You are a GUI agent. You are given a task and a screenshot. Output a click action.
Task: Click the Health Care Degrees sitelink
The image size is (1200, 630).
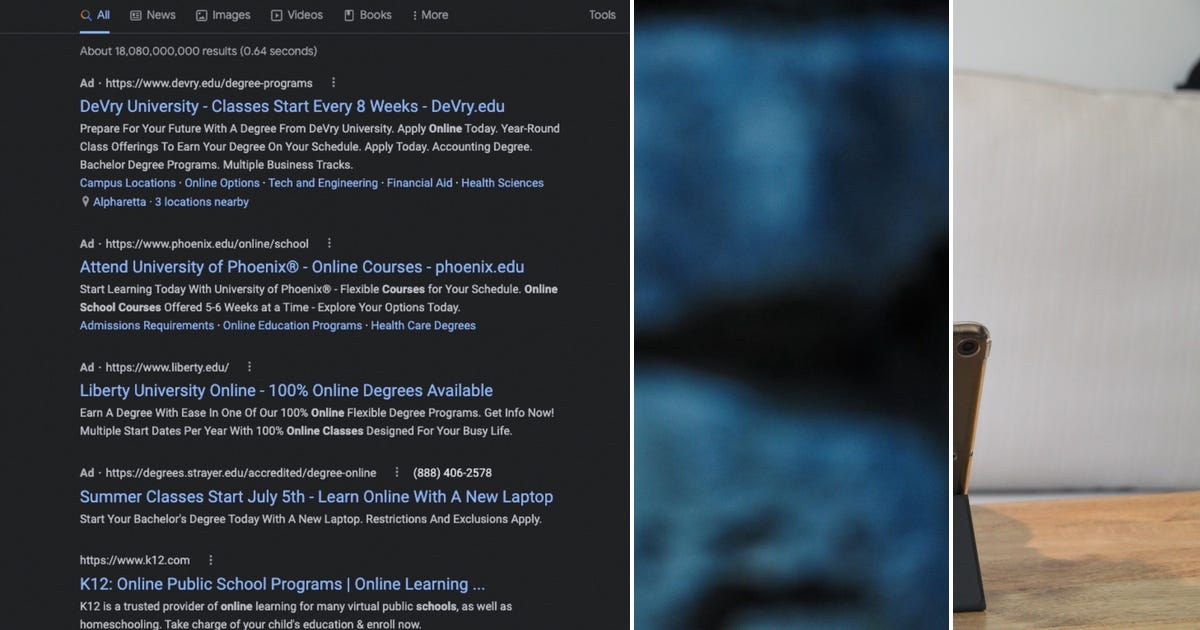point(423,325)
